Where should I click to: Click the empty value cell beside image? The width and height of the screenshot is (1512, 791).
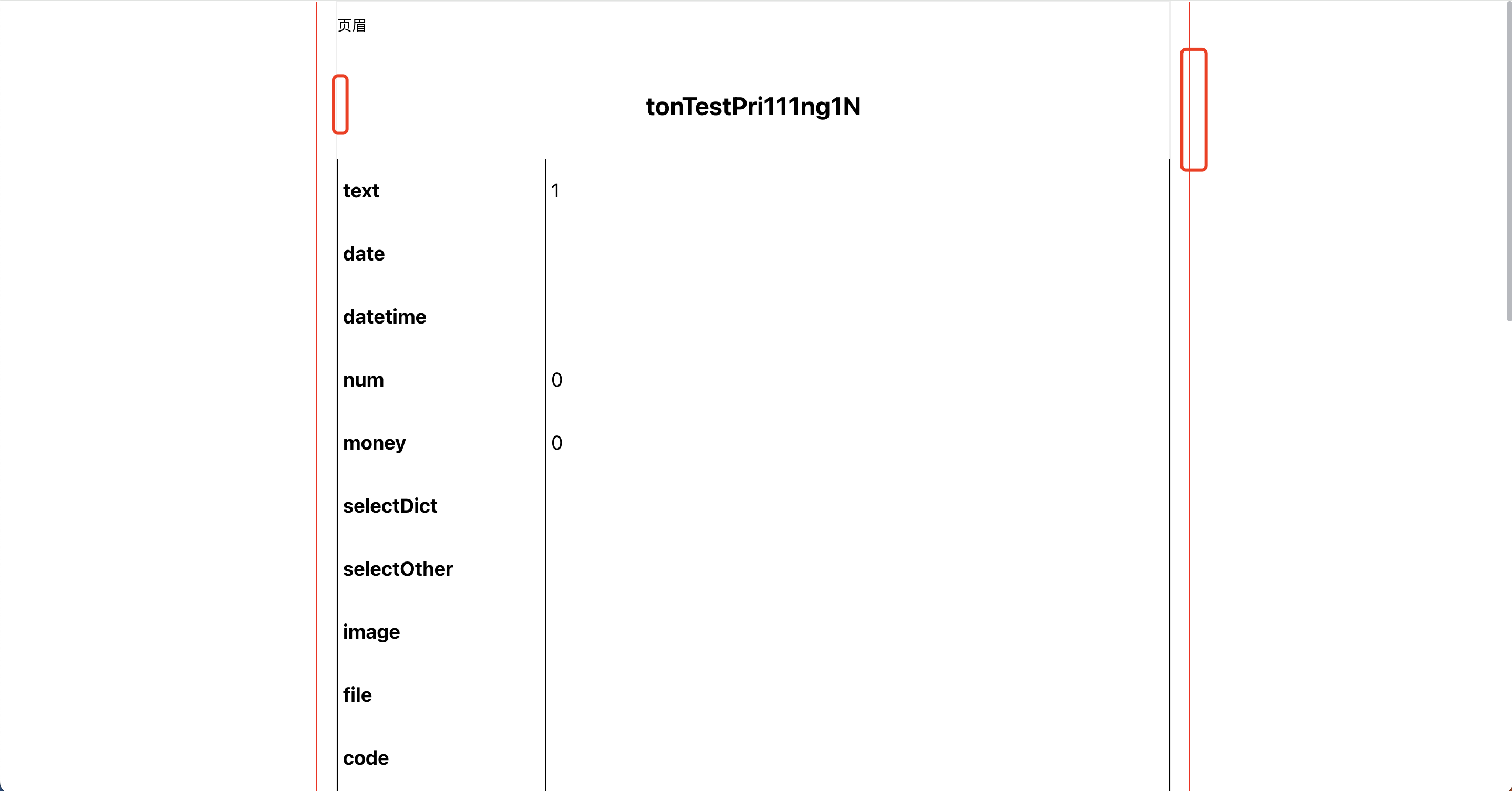(857, 631)
